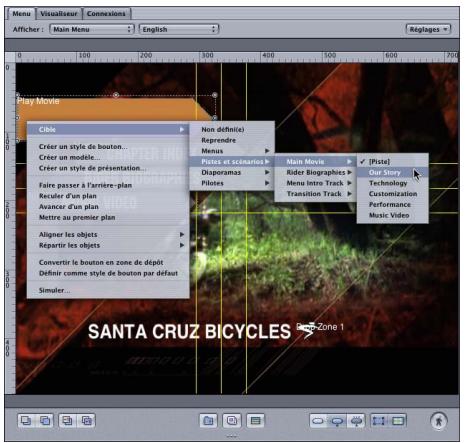
Task: Select Reculer d'un plan
Action: [108, 196]
